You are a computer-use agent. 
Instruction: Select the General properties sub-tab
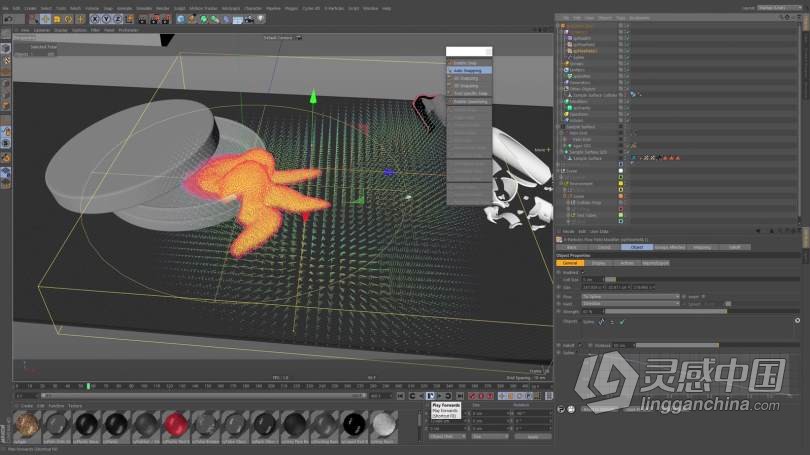[570, 263]
